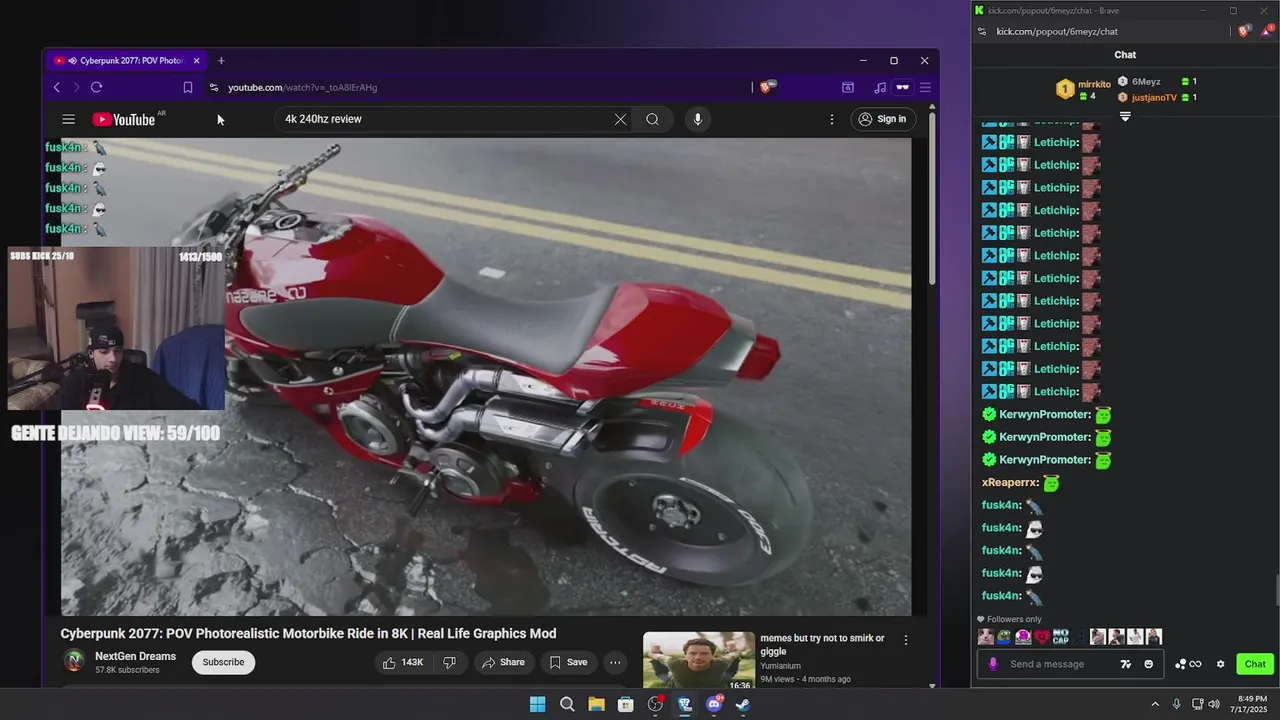The height and width of the screenshot is (720, 1280).
Task: Select the kick.com popout chat address
Action: (1057, 31)
